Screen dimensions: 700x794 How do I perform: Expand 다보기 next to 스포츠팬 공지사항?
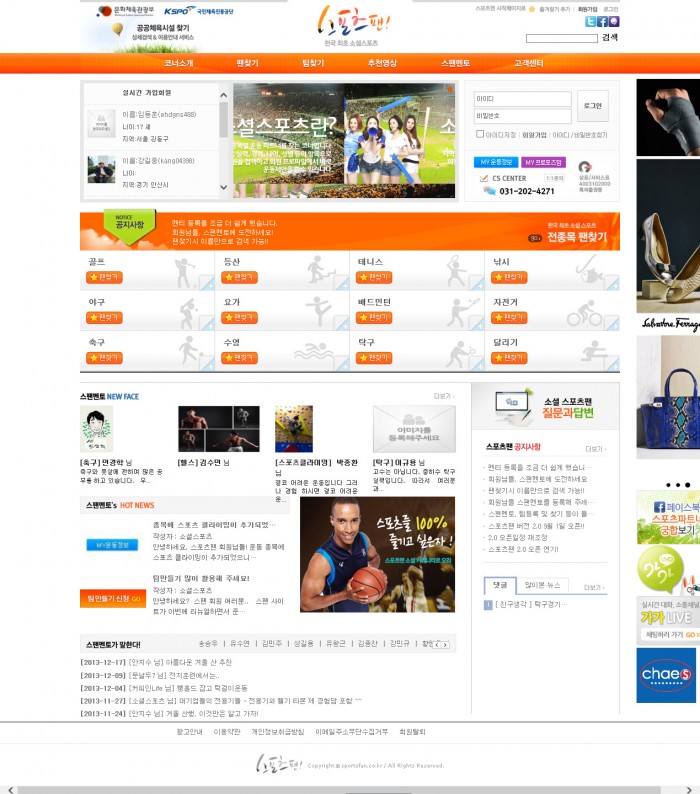pyautogui.click(x=594, y=449)
